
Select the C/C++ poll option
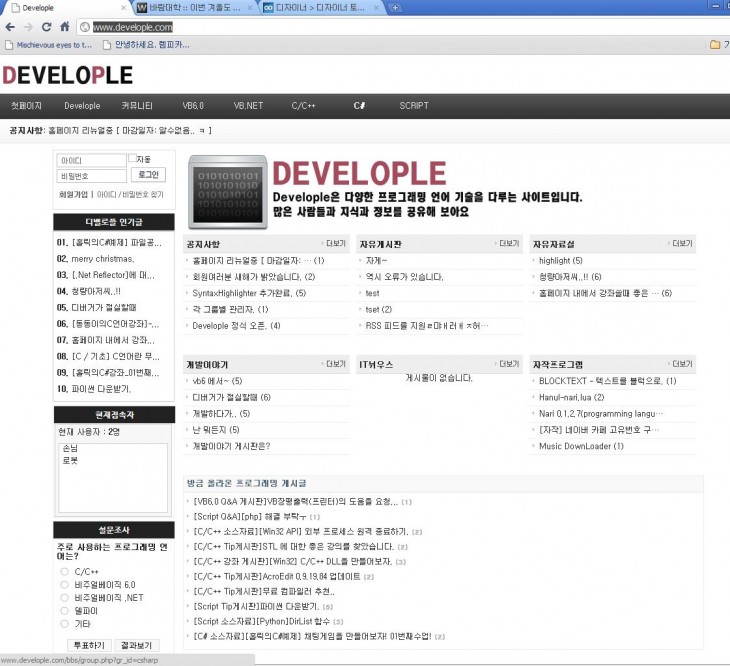point(65,571)
